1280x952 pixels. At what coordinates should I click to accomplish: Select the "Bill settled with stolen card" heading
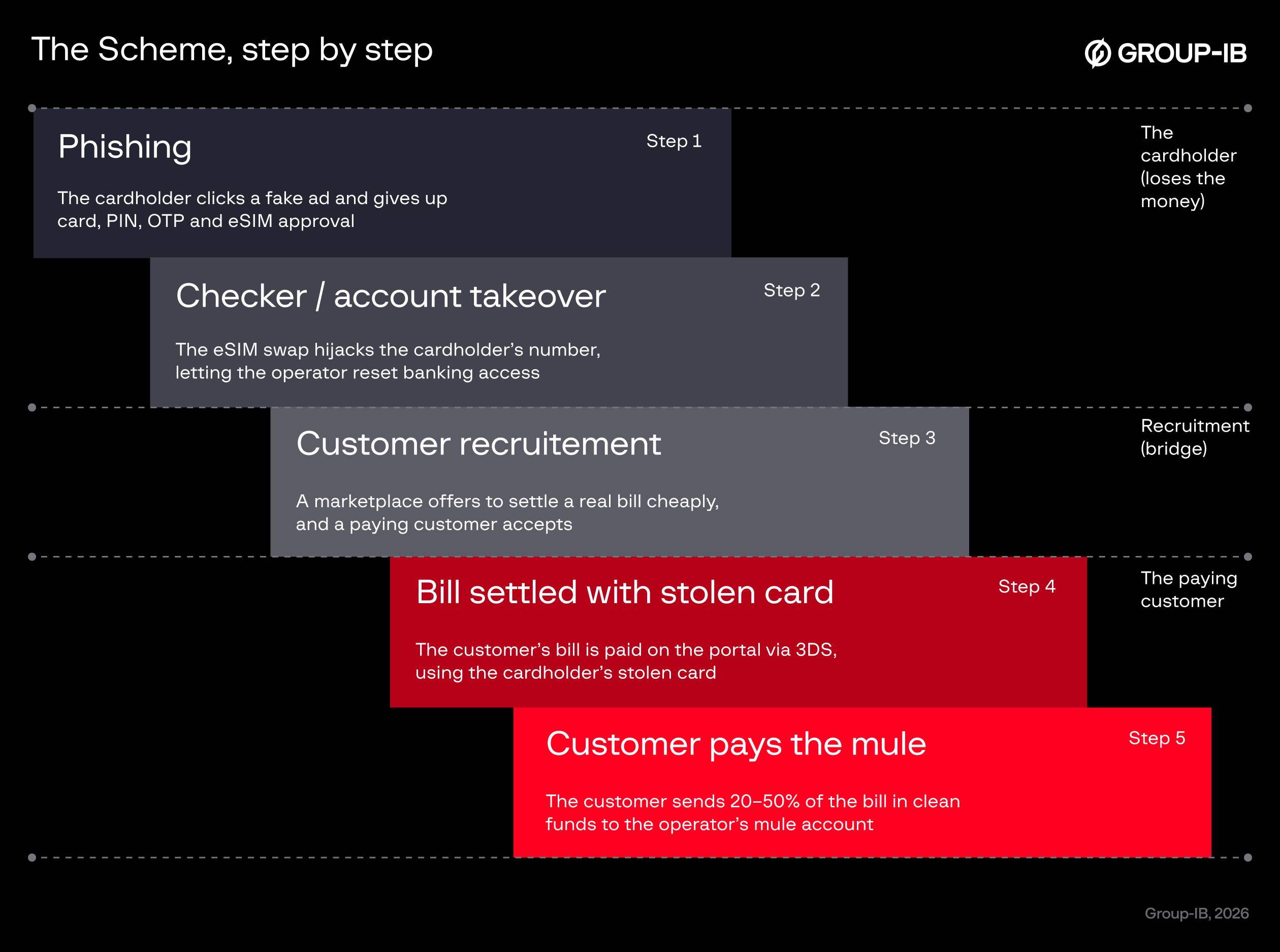[625, 593]
